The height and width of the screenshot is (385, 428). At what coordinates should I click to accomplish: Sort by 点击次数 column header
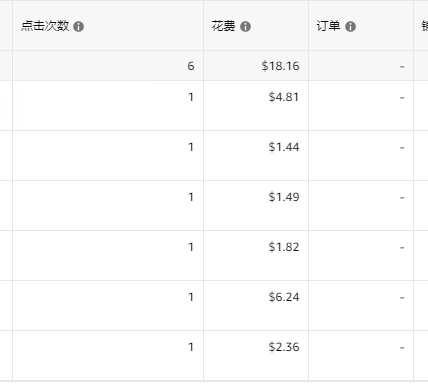(x=45, y=26)
